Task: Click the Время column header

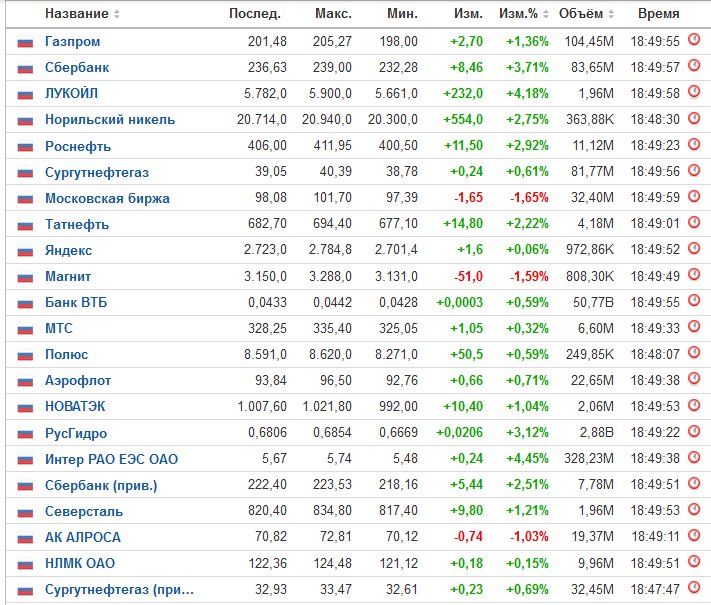Action: point(658,14)
